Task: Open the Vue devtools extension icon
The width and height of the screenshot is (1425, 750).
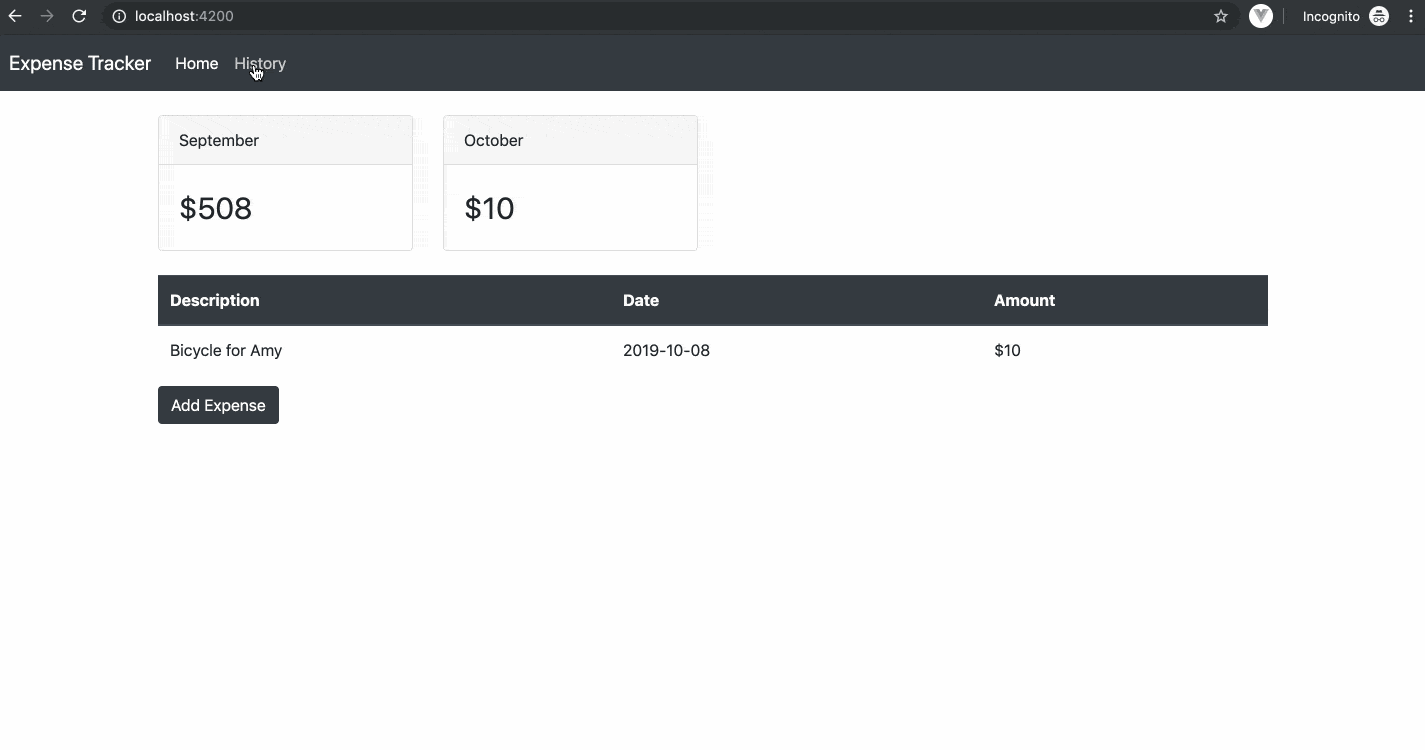Action: (x=1260, y=16)
